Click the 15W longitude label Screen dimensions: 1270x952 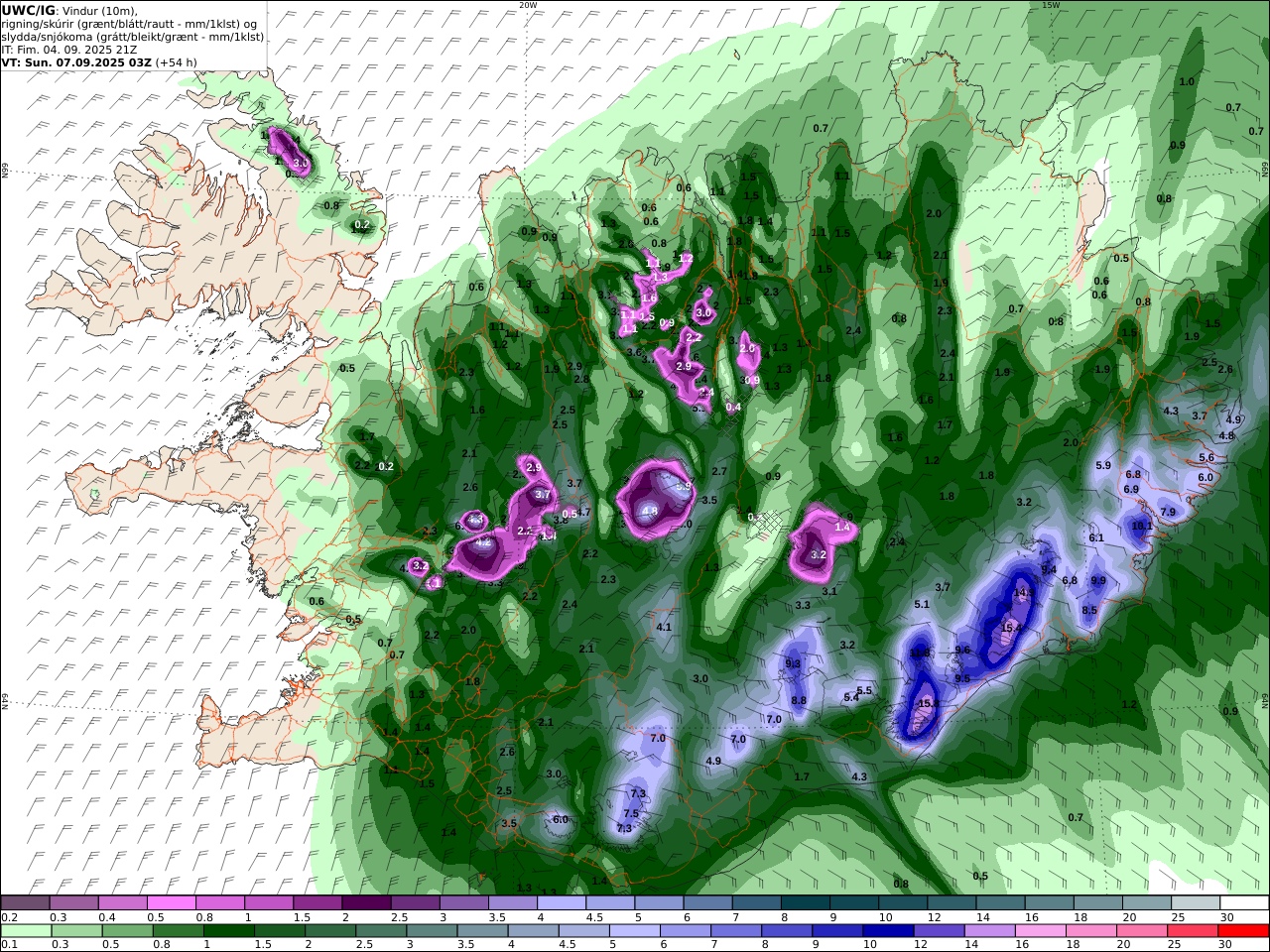1051,5
